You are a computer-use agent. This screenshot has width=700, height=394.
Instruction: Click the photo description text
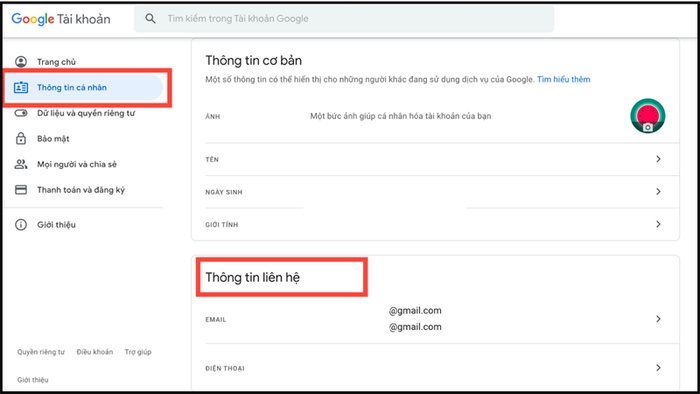click(400, 116)
